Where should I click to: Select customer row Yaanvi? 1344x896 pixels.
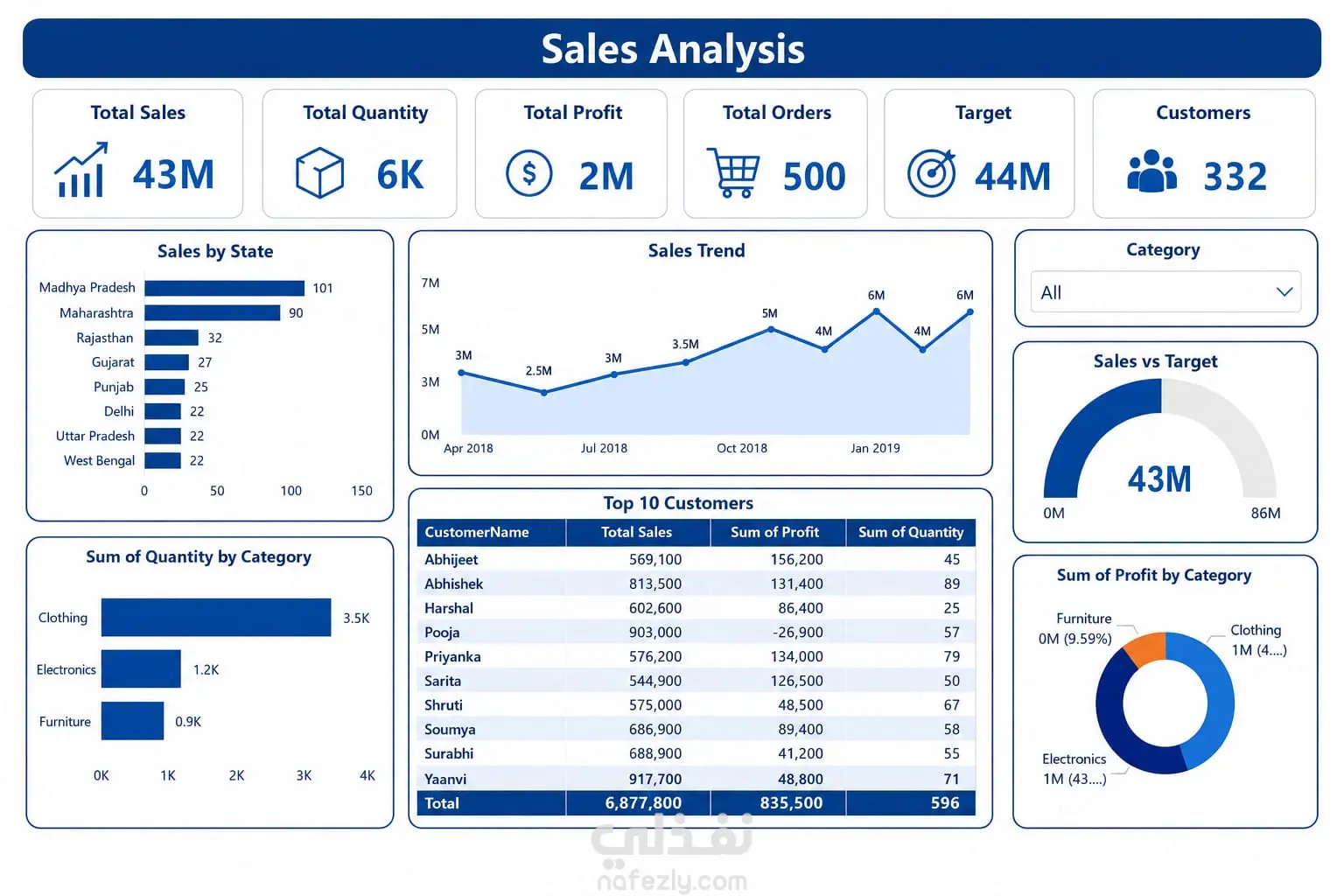tap(696, 779)
